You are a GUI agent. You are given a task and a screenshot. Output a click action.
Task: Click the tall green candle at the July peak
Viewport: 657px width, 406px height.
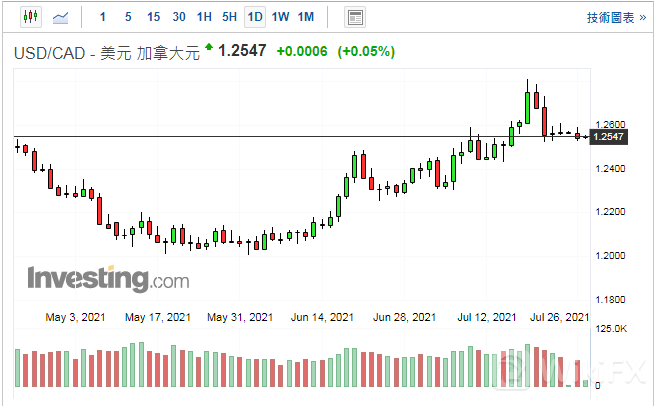[527, 106]
